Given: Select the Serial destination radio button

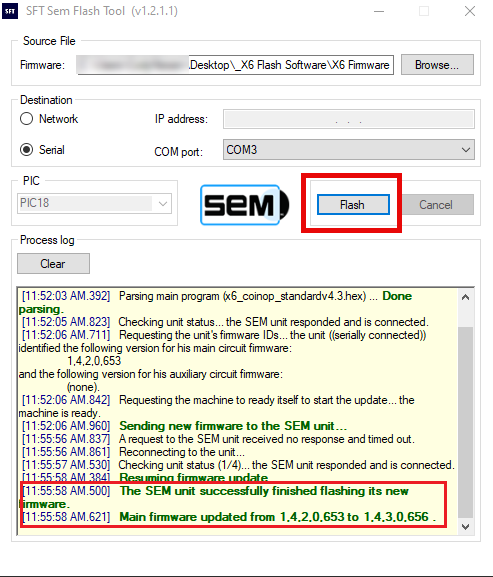Looking at the screenshot, I should 26,150.
